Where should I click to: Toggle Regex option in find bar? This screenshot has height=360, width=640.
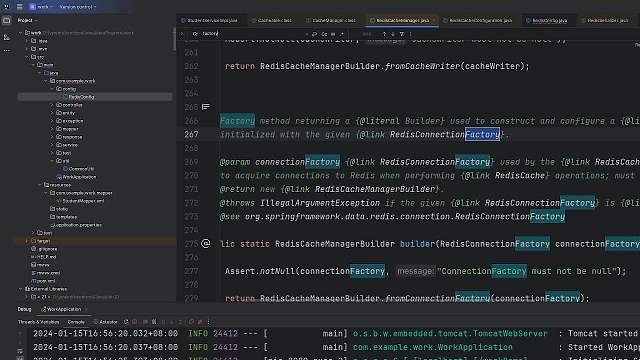click(342, 34)
